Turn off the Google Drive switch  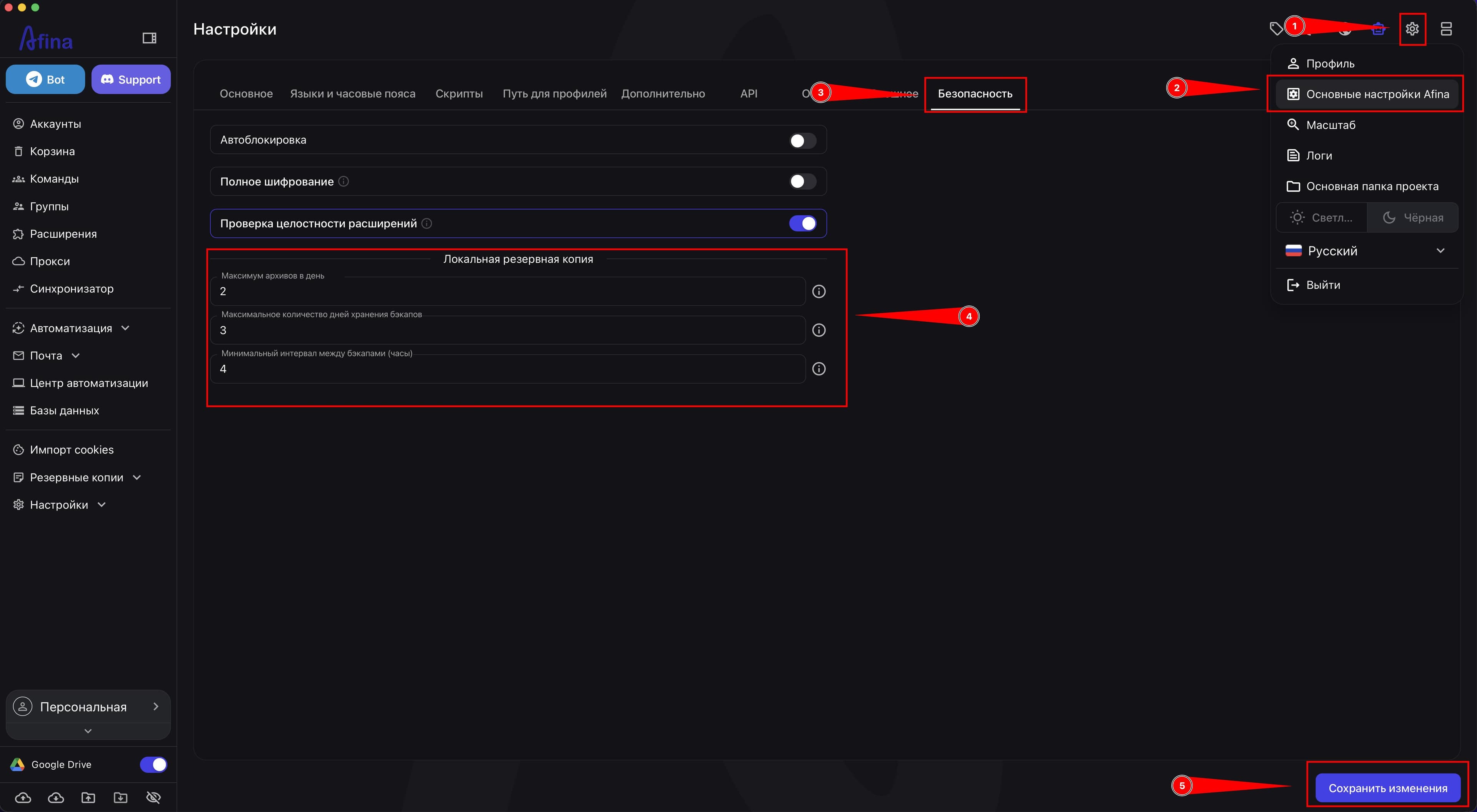153,764
